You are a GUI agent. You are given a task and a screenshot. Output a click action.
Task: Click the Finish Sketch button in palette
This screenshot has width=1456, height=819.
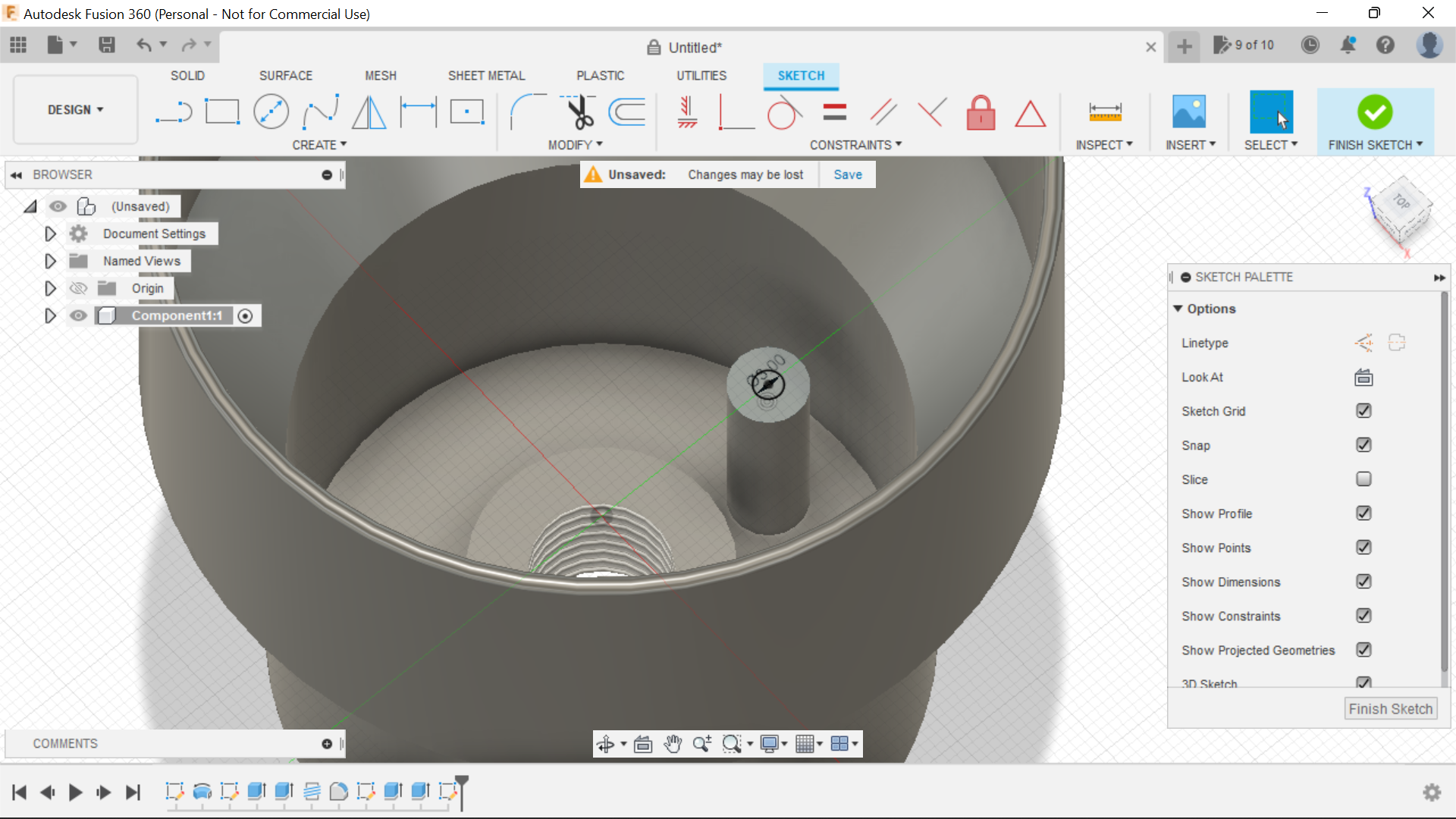click(1391, 708)
